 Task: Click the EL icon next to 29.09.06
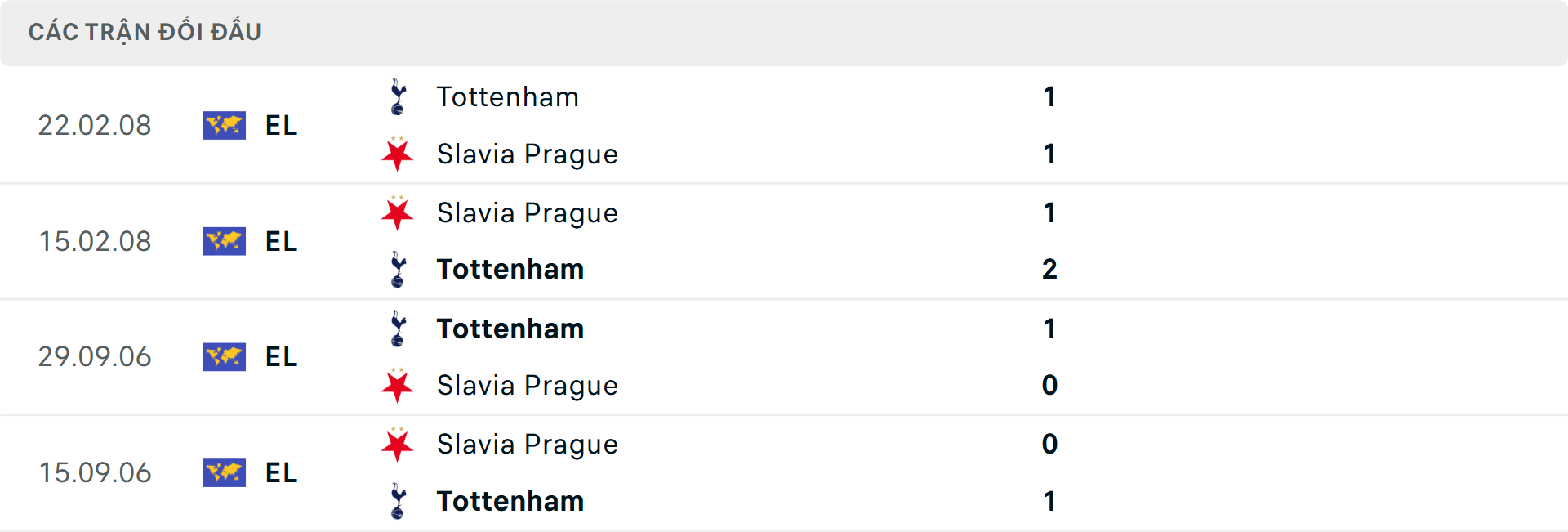(x=225, y=357)
